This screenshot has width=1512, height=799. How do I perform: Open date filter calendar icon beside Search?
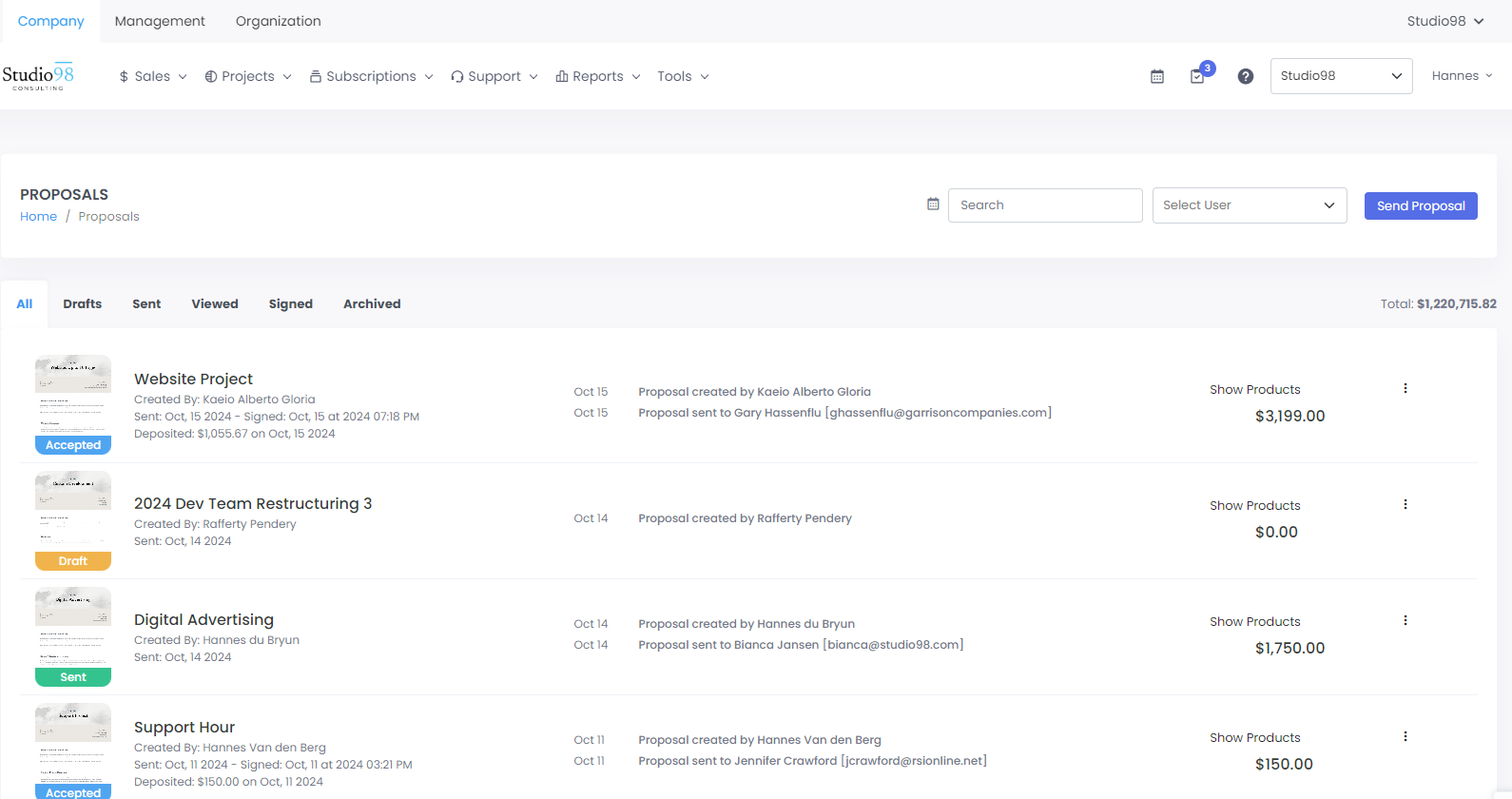(933, 205)
